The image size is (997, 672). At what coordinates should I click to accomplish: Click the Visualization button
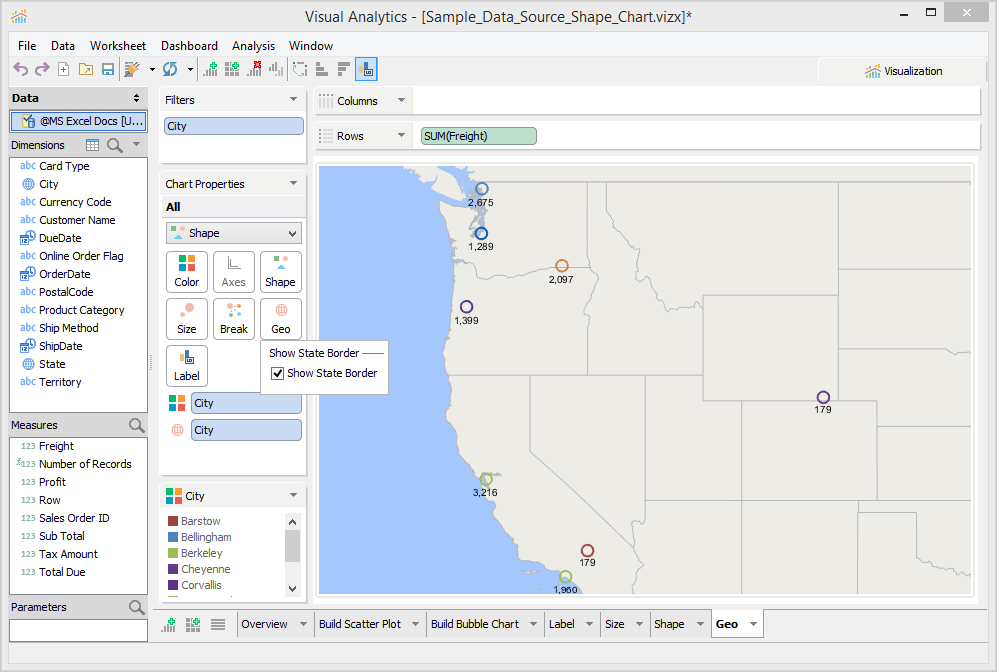click(x=904, y=71)
